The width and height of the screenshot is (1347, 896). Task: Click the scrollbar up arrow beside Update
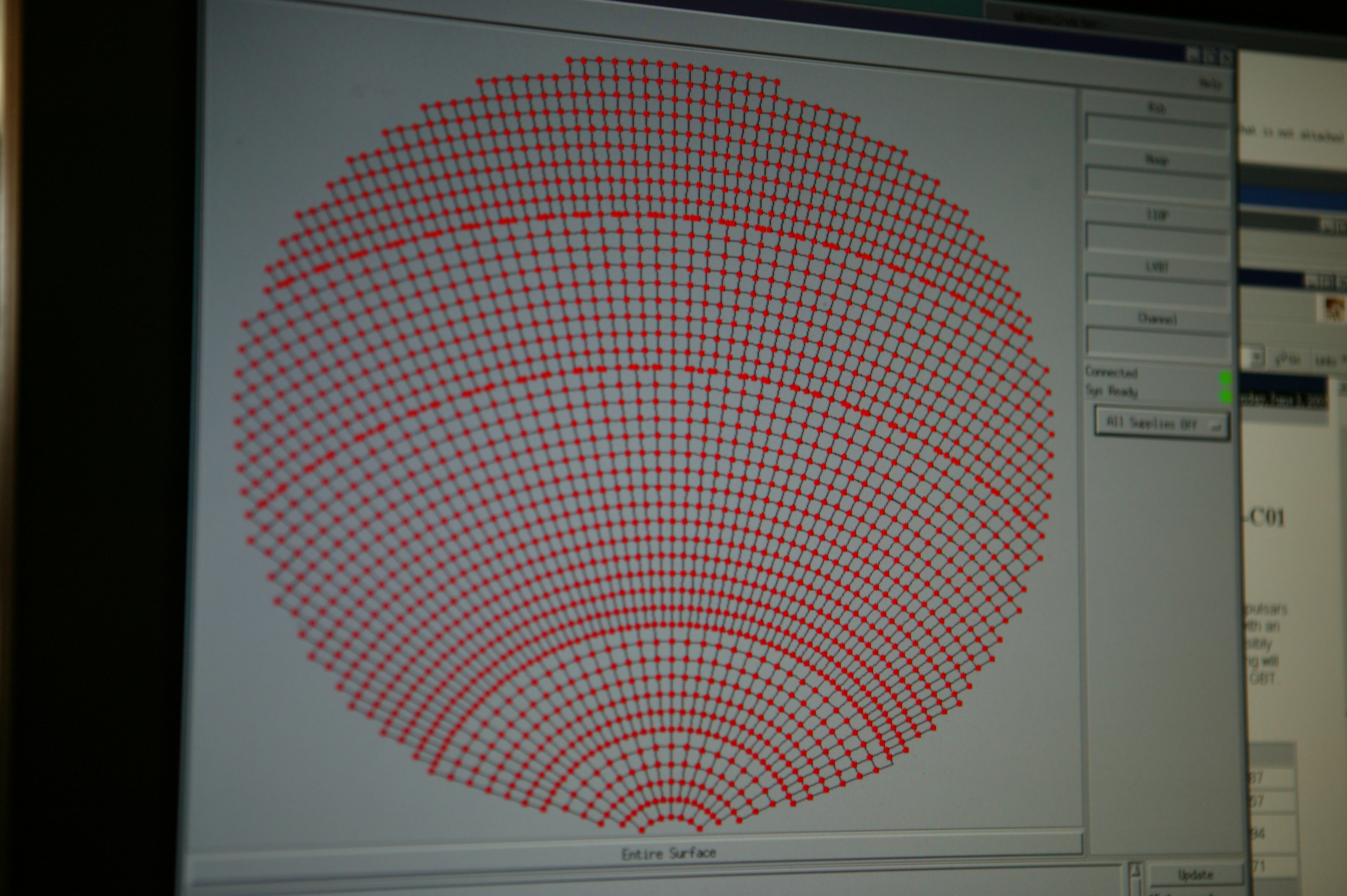point(1136,871)
